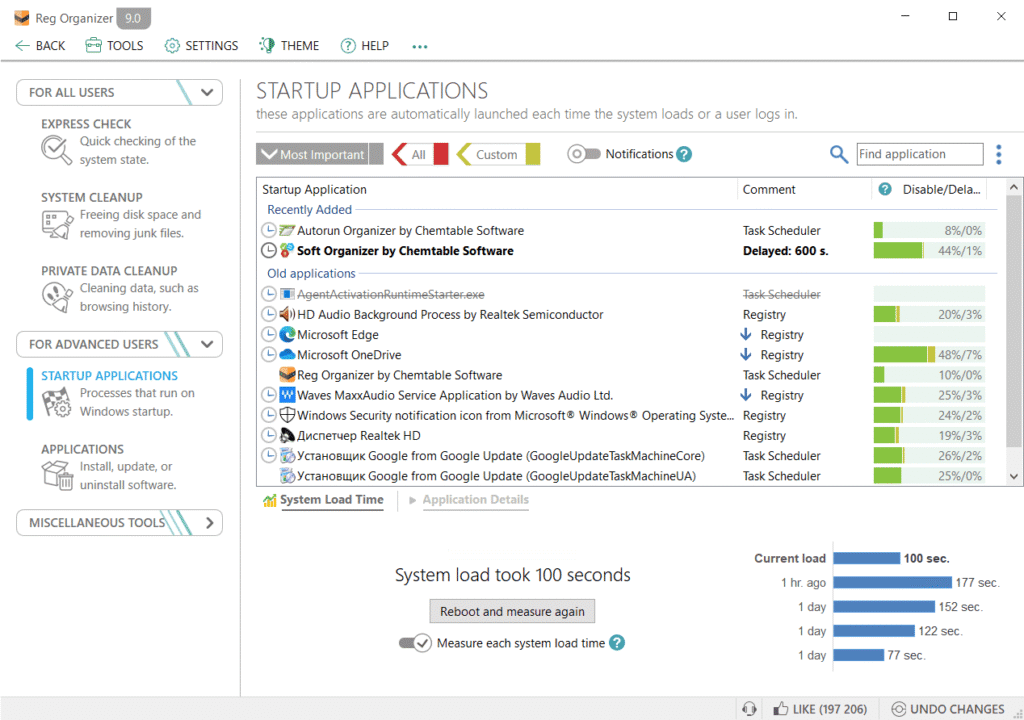Click the Waves MaxxAudio icon
Image resolution: width=1024 pixels, height=720 pixels.
tap(287, 395)
